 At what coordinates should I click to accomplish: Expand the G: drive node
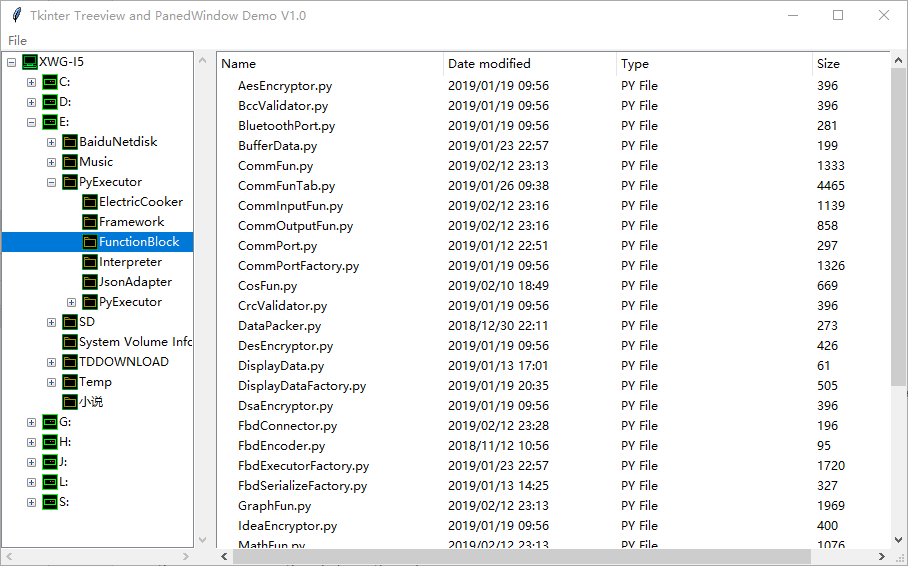point(32,422)
